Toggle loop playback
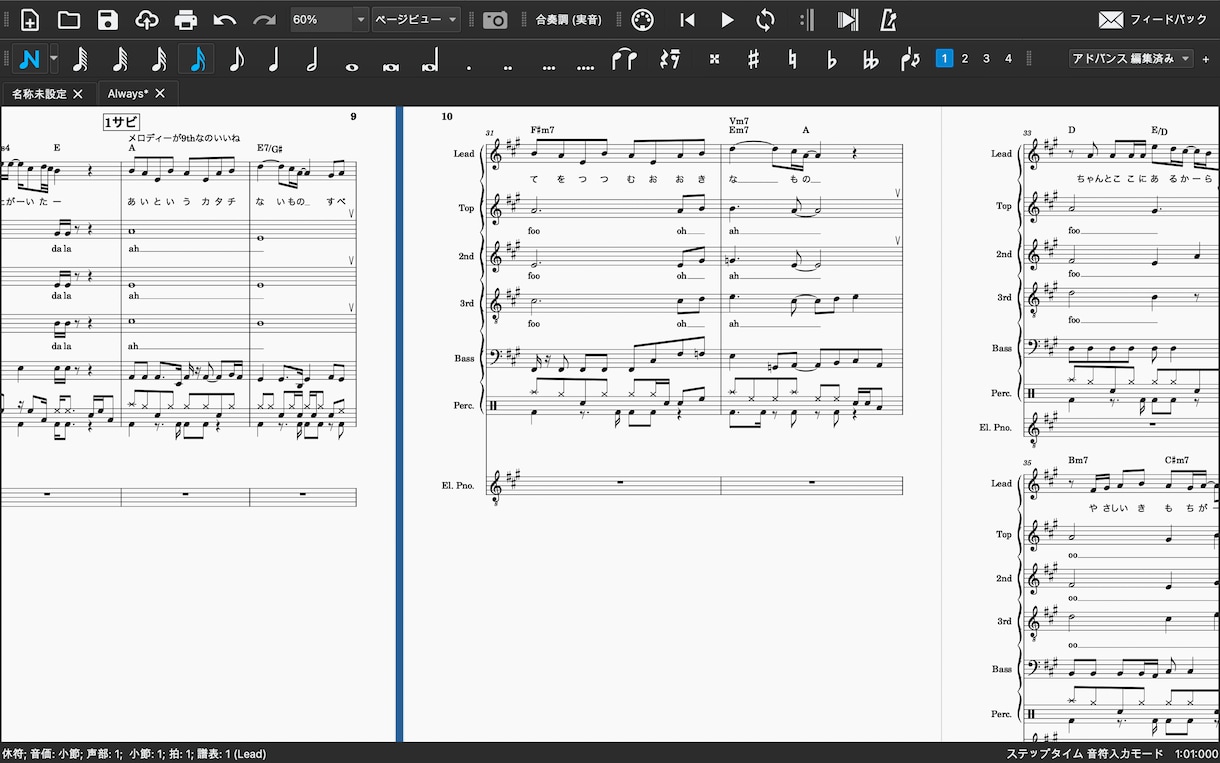 765,19
